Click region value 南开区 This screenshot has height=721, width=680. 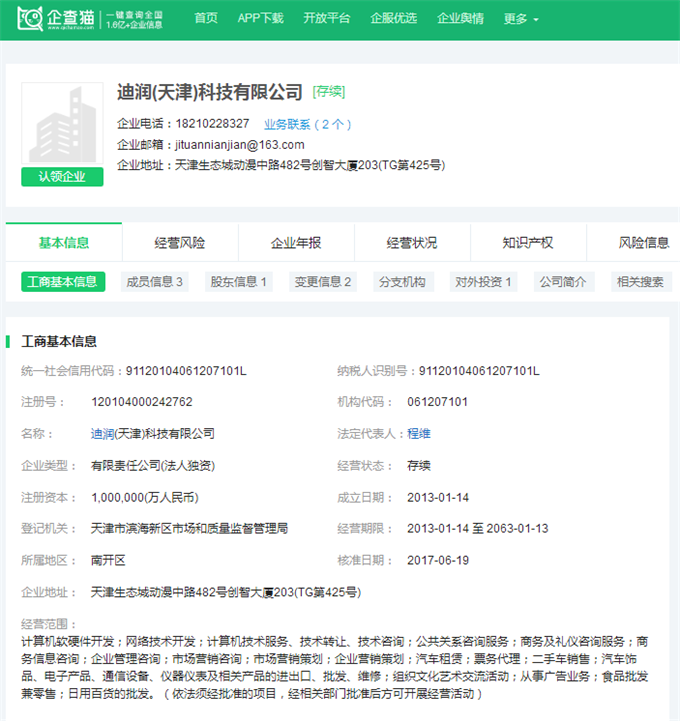[108, 560]
